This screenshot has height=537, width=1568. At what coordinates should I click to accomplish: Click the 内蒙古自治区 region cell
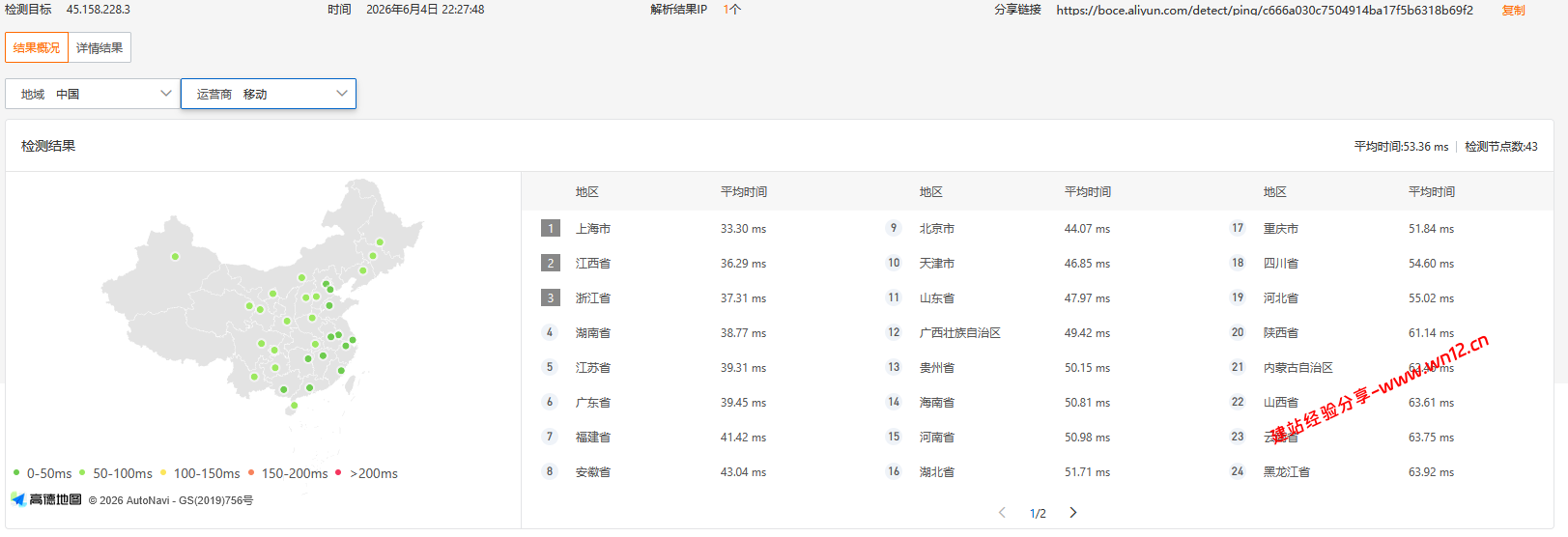[x=1298, y=368]
